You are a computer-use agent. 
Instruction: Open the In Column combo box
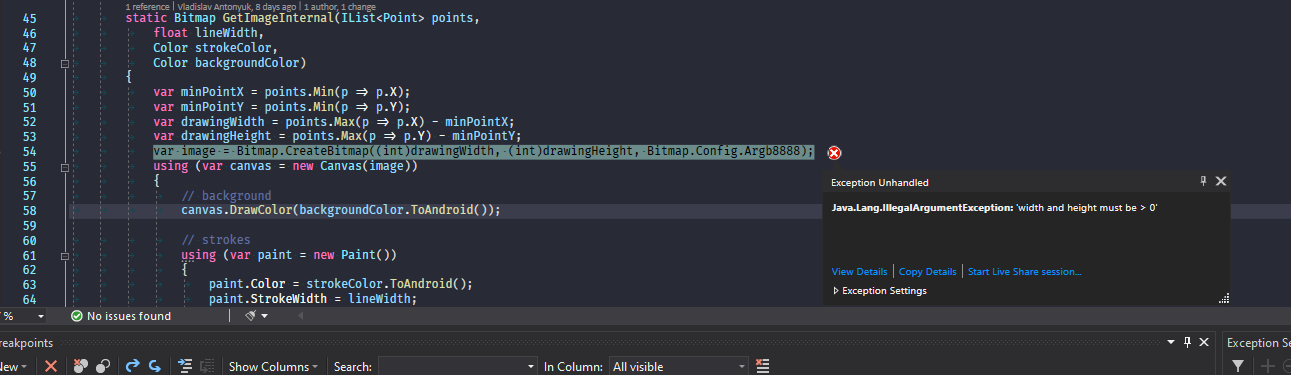coord(678,367)
